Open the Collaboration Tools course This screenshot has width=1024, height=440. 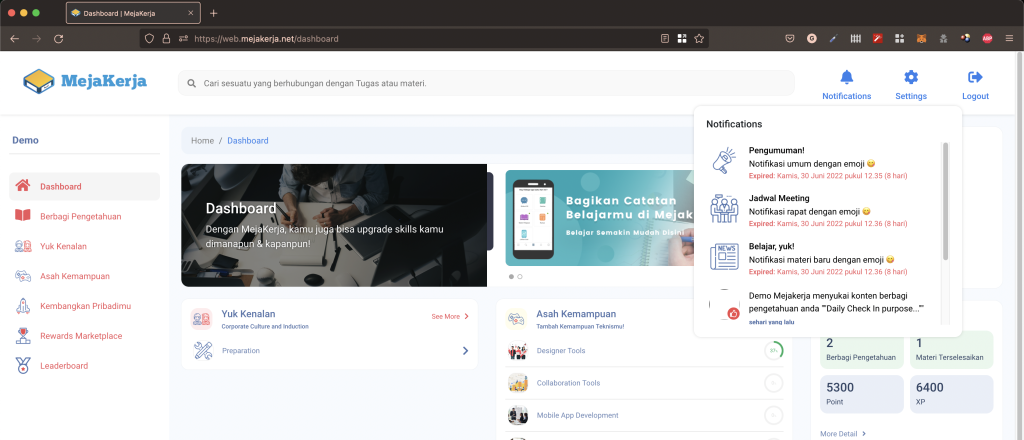[568, 383]
